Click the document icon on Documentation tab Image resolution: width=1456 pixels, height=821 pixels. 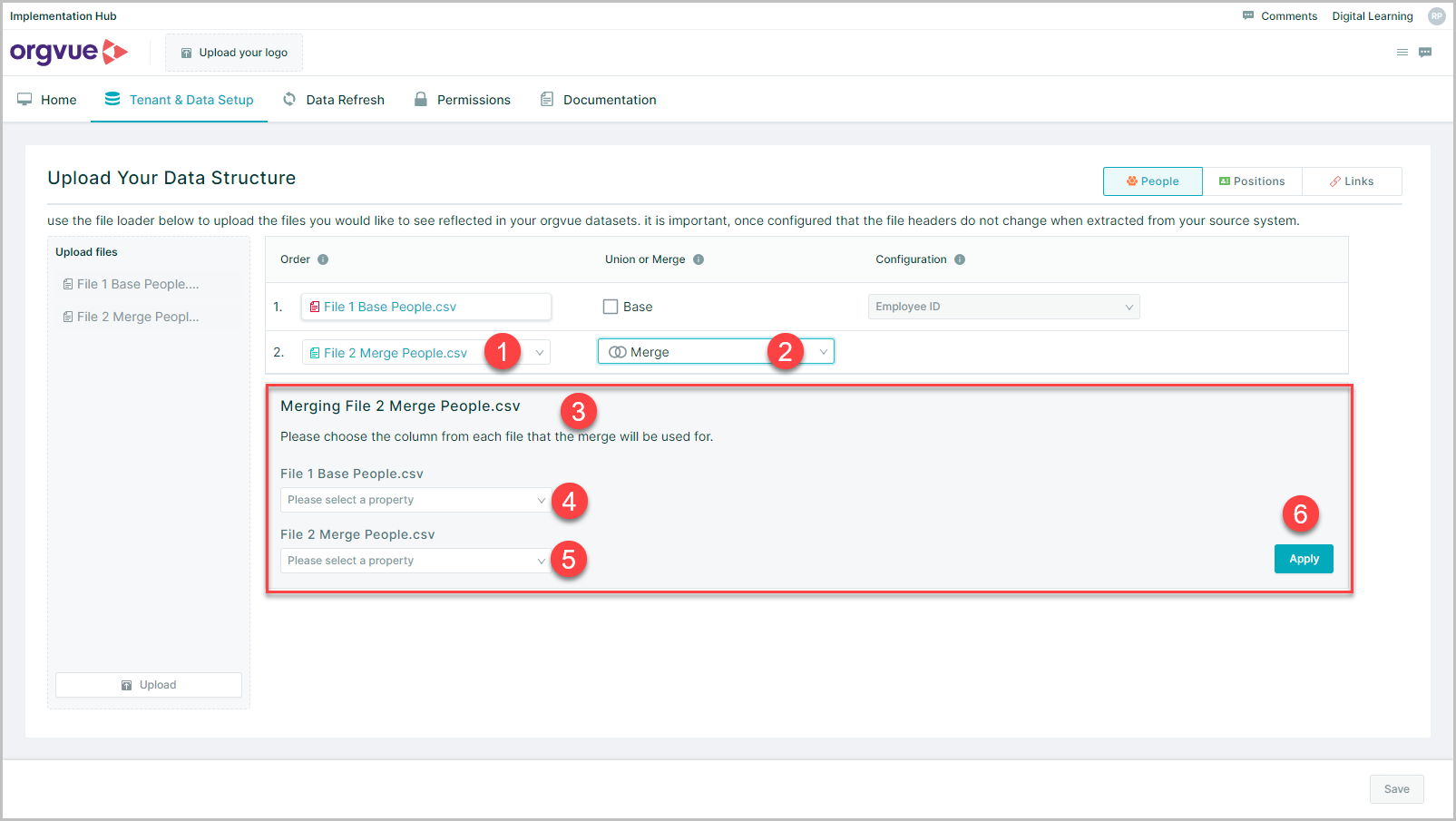point(547,99)
